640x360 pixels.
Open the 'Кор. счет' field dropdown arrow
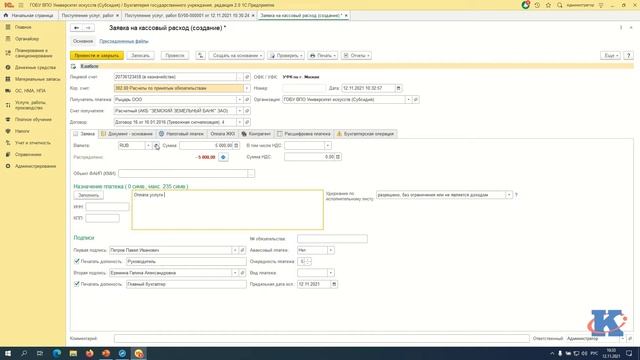247,88
